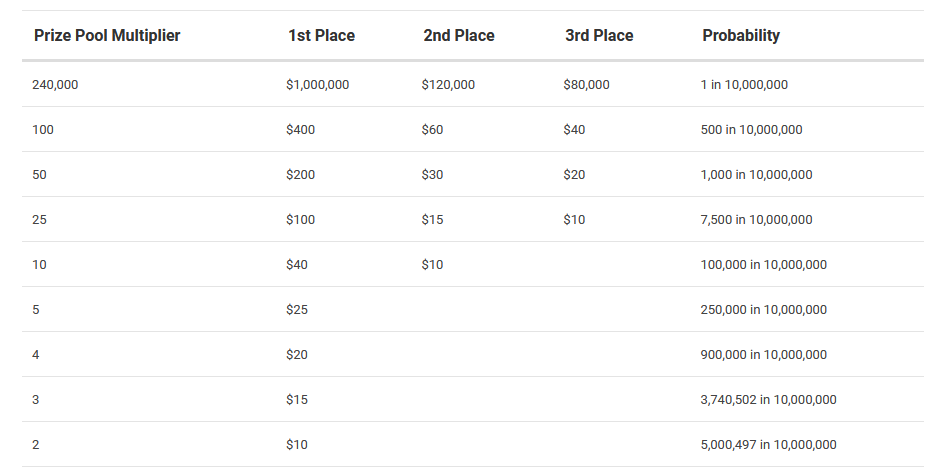Click the Probability column header
934x467 pixels.
coord(741,36)
